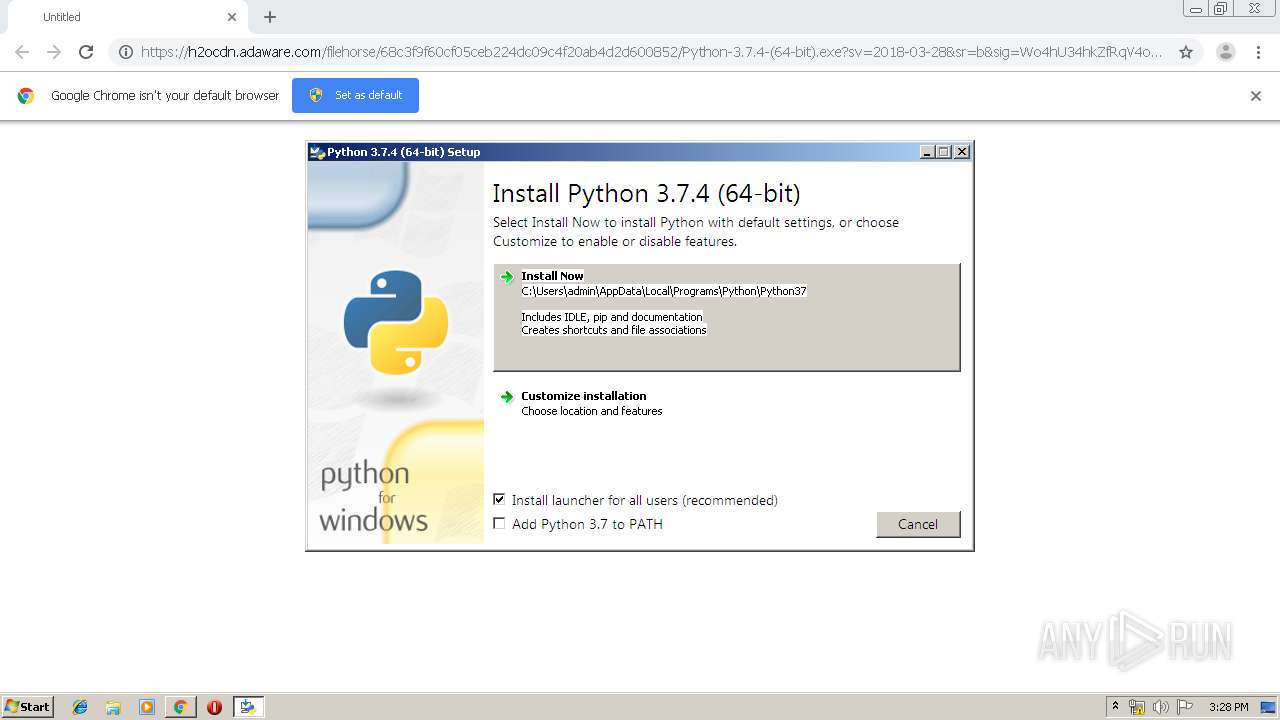Open volume control in system tray
Screen dimensions: 1280x720
[1161, 707]
